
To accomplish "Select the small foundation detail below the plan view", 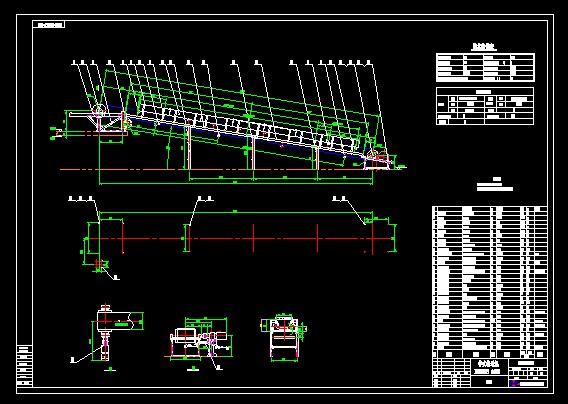I will point(98,265).
